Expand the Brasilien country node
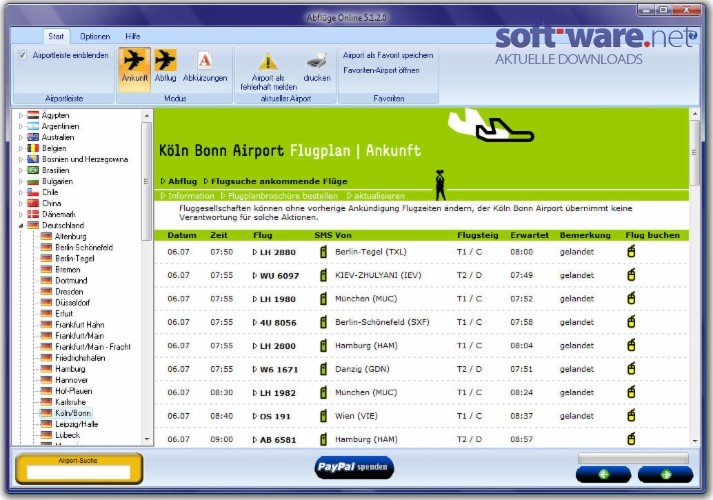The width and height of the screenshot is (713, 500). point(20,170)
